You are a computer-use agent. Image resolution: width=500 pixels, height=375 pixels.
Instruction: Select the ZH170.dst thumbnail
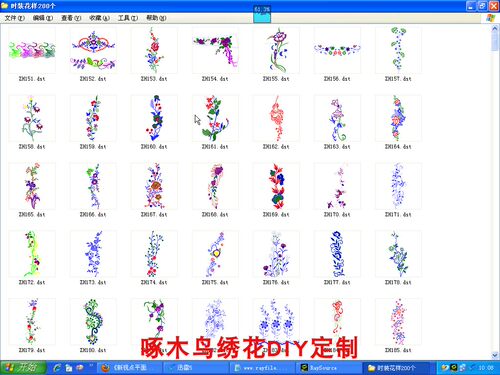click(337, 186)
